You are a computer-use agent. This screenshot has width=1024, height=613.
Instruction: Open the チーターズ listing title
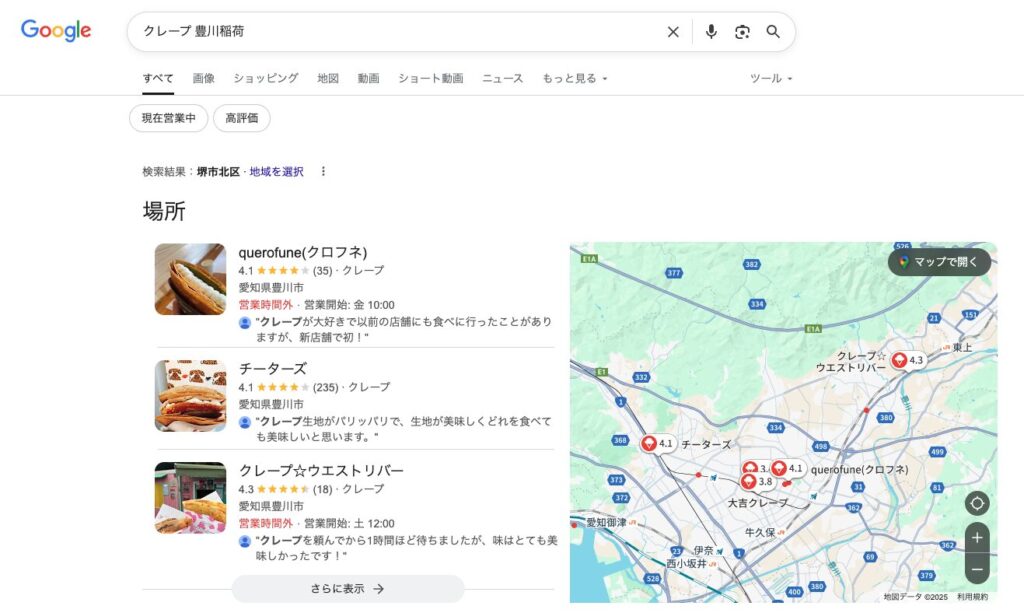pyautogui.click(x=272, y=369)
